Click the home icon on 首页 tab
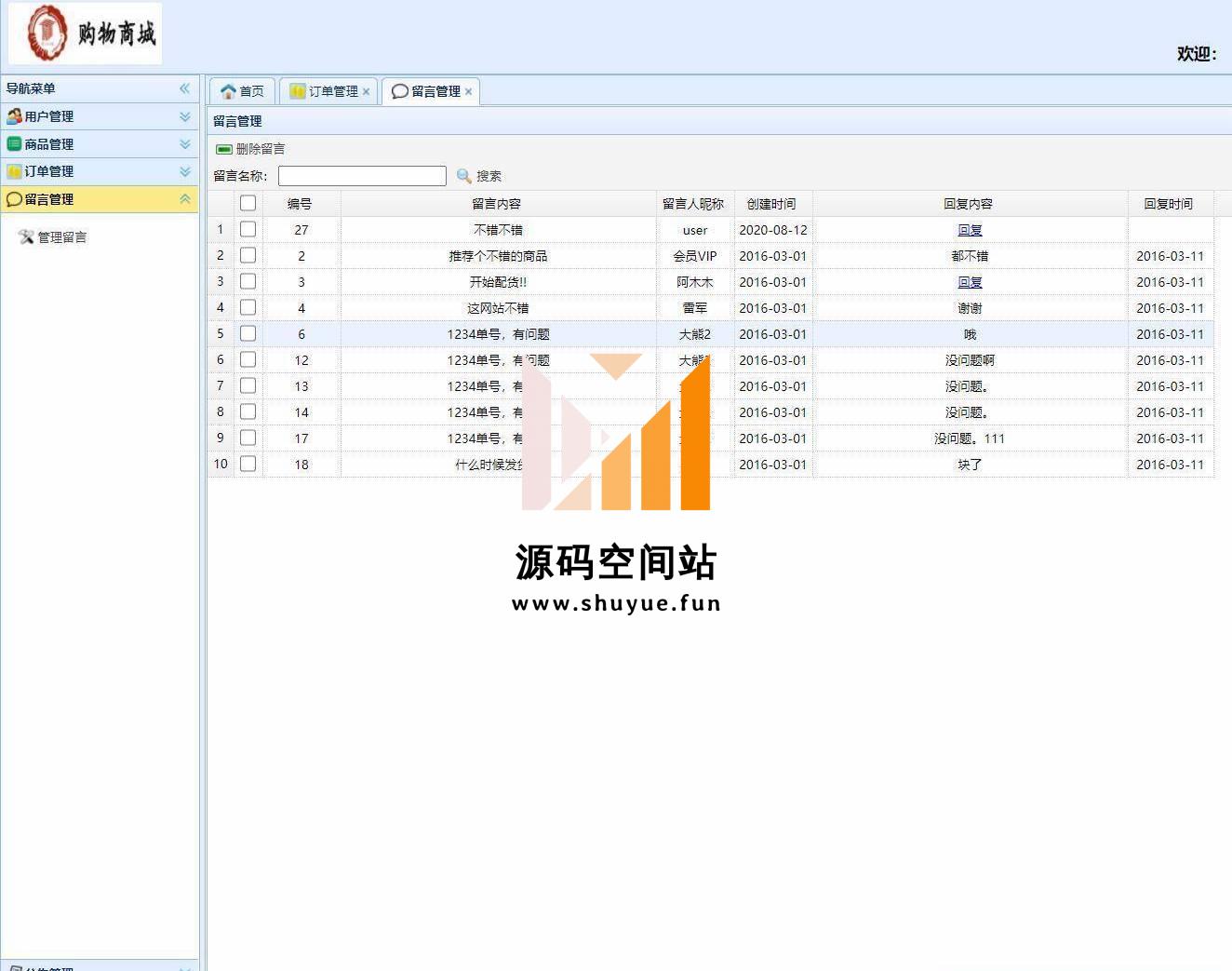Viewport: 1232px width, 971px height. (228, 91)
